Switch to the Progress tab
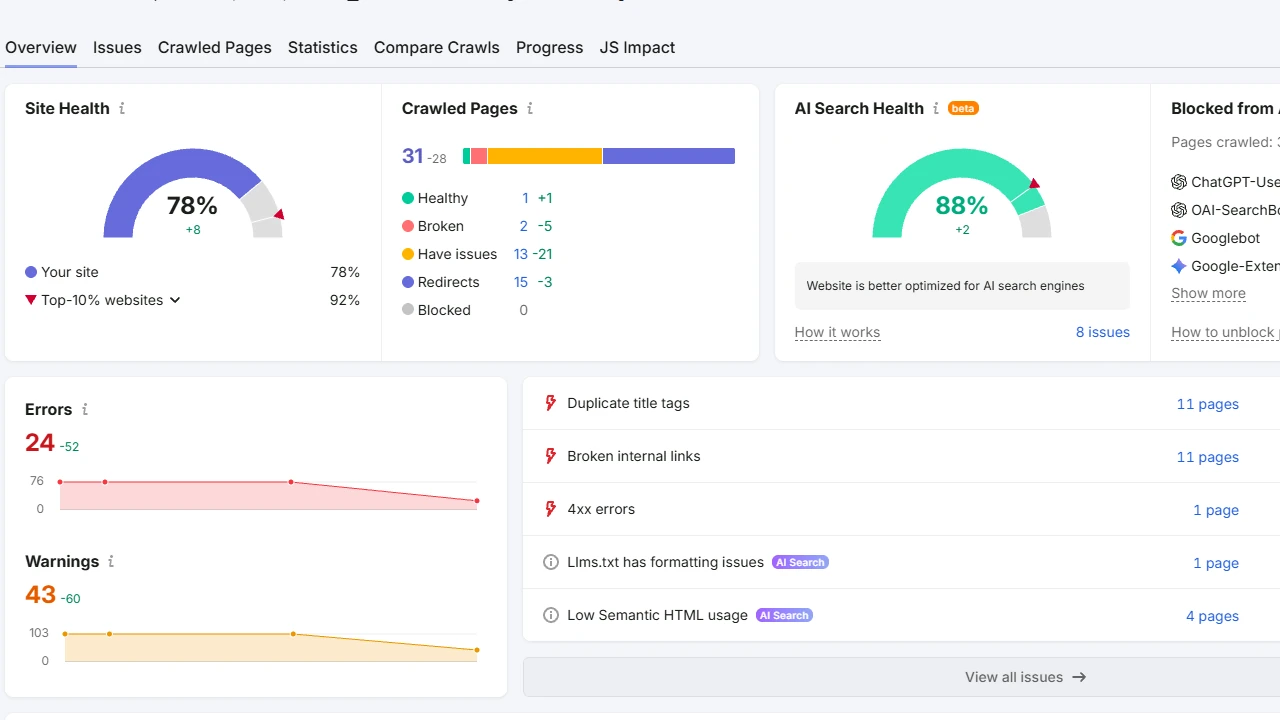Viewport: 1280px width, 720px height. (x=550, y=47)
